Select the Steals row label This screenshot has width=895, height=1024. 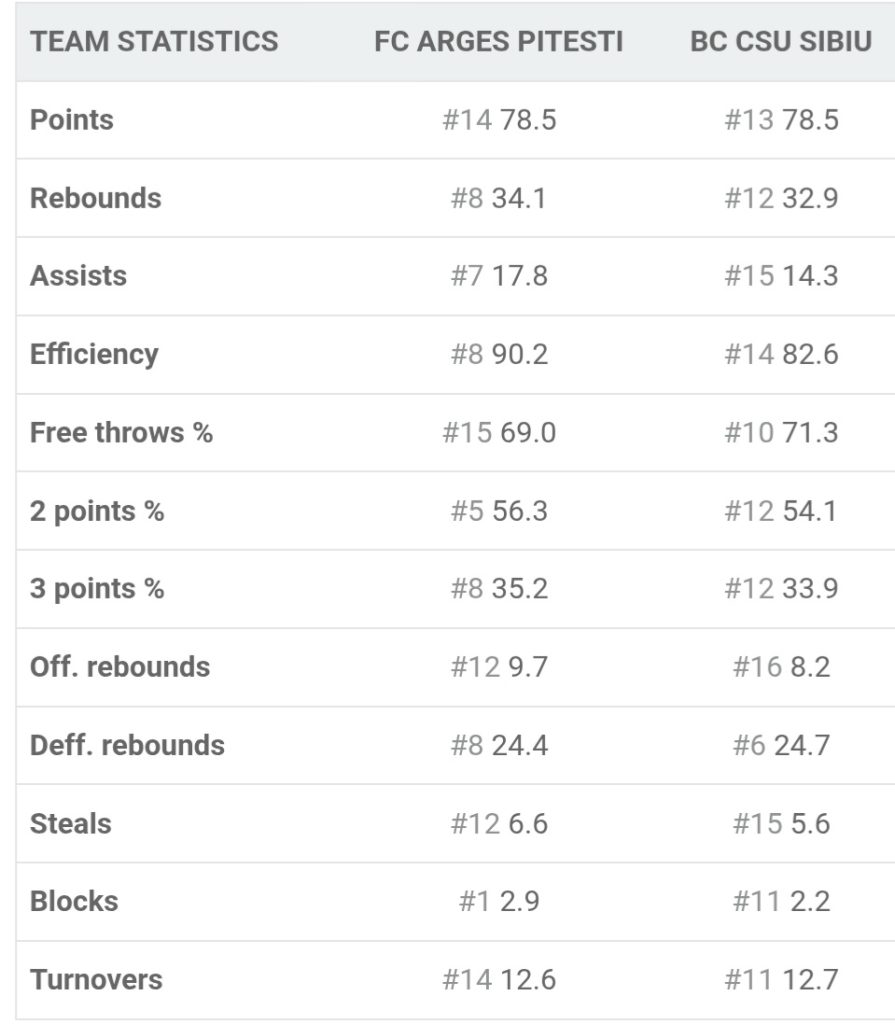tap(71, 823)
